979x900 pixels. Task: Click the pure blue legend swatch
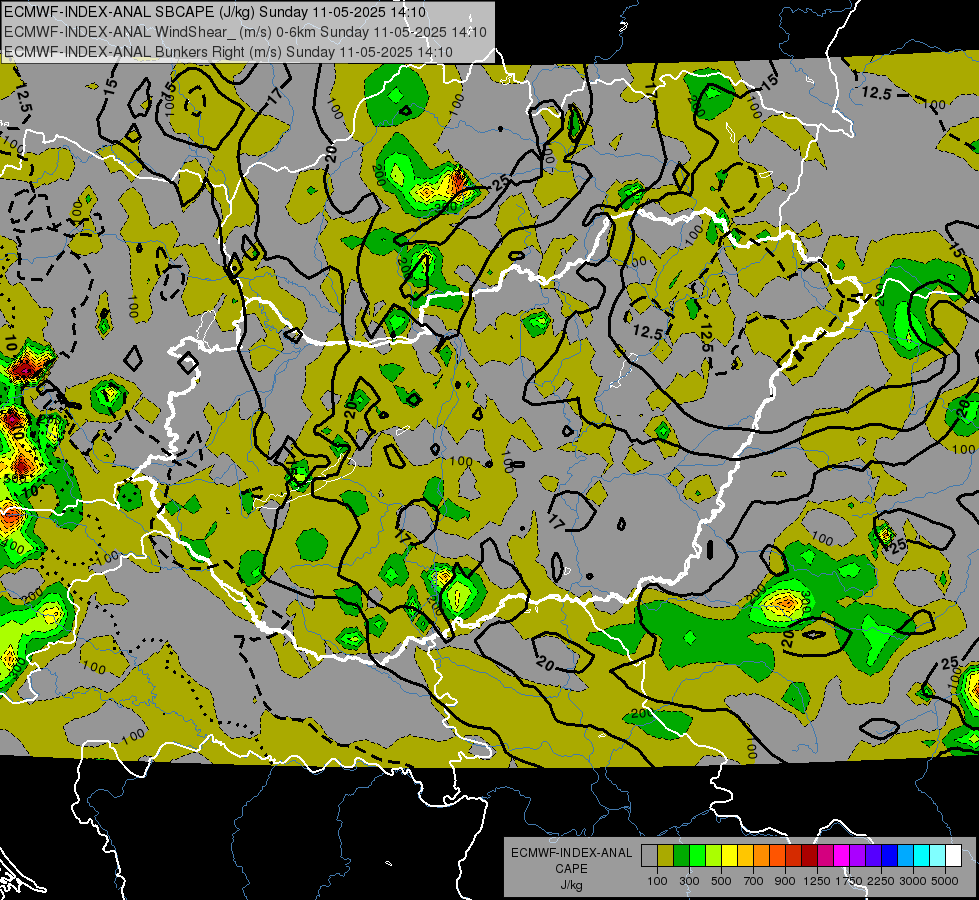[x=890, y=856]
